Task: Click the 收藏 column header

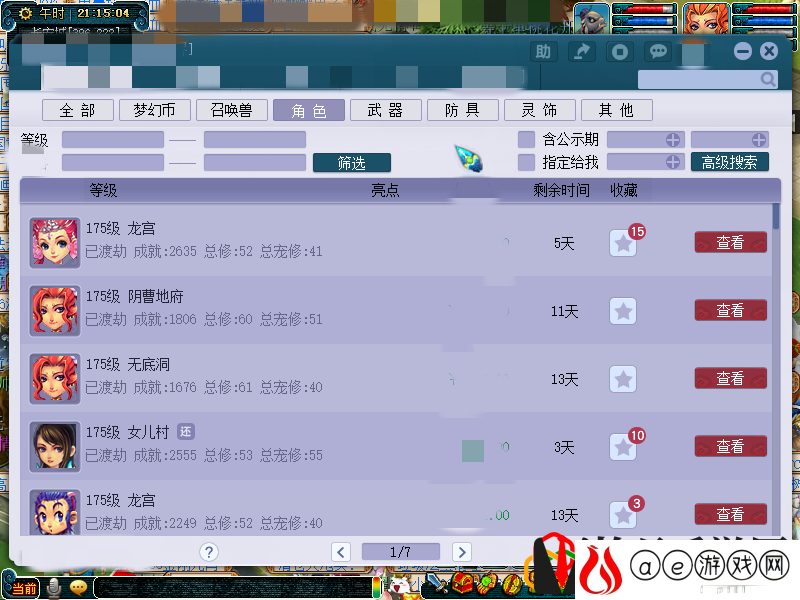Action: tap(624, 190)
